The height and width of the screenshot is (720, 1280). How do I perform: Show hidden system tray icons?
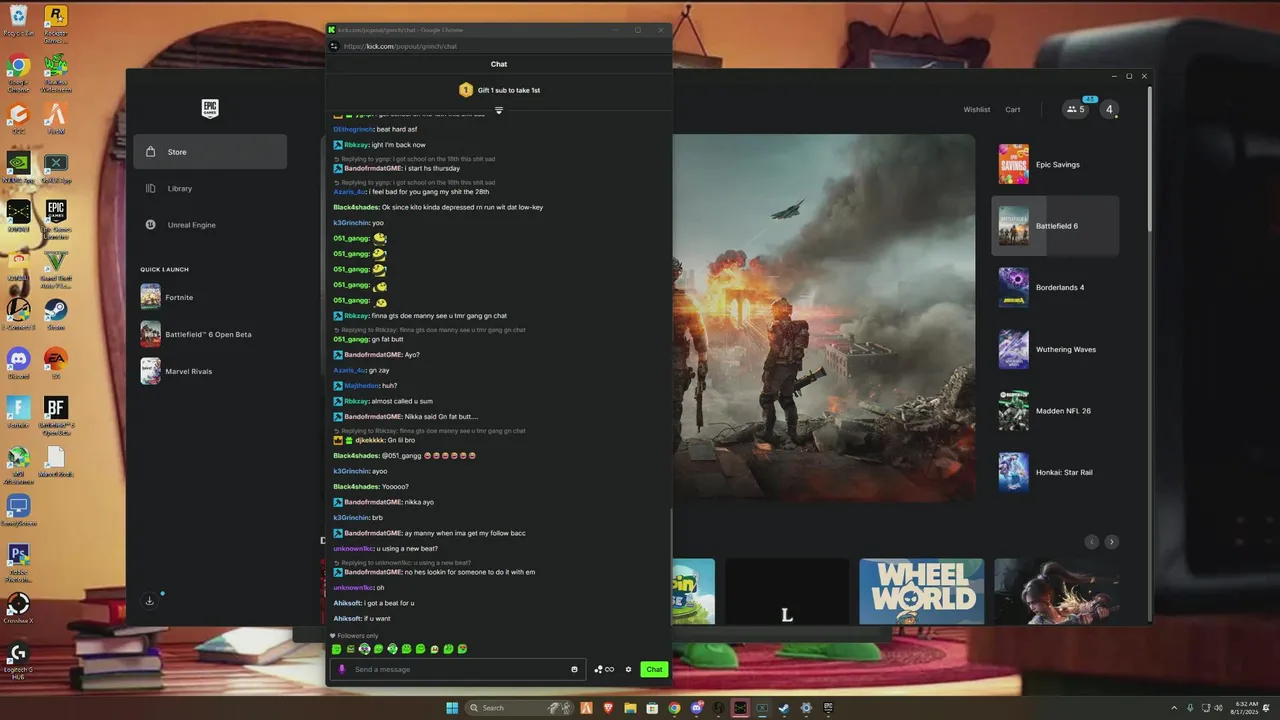click(x=1175, y=708)
